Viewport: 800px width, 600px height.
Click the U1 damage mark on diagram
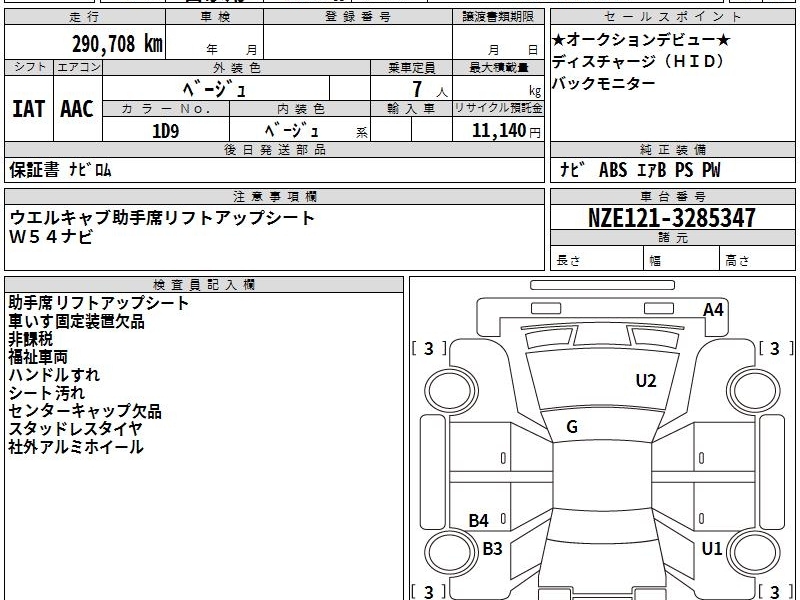tap(712, 548)
